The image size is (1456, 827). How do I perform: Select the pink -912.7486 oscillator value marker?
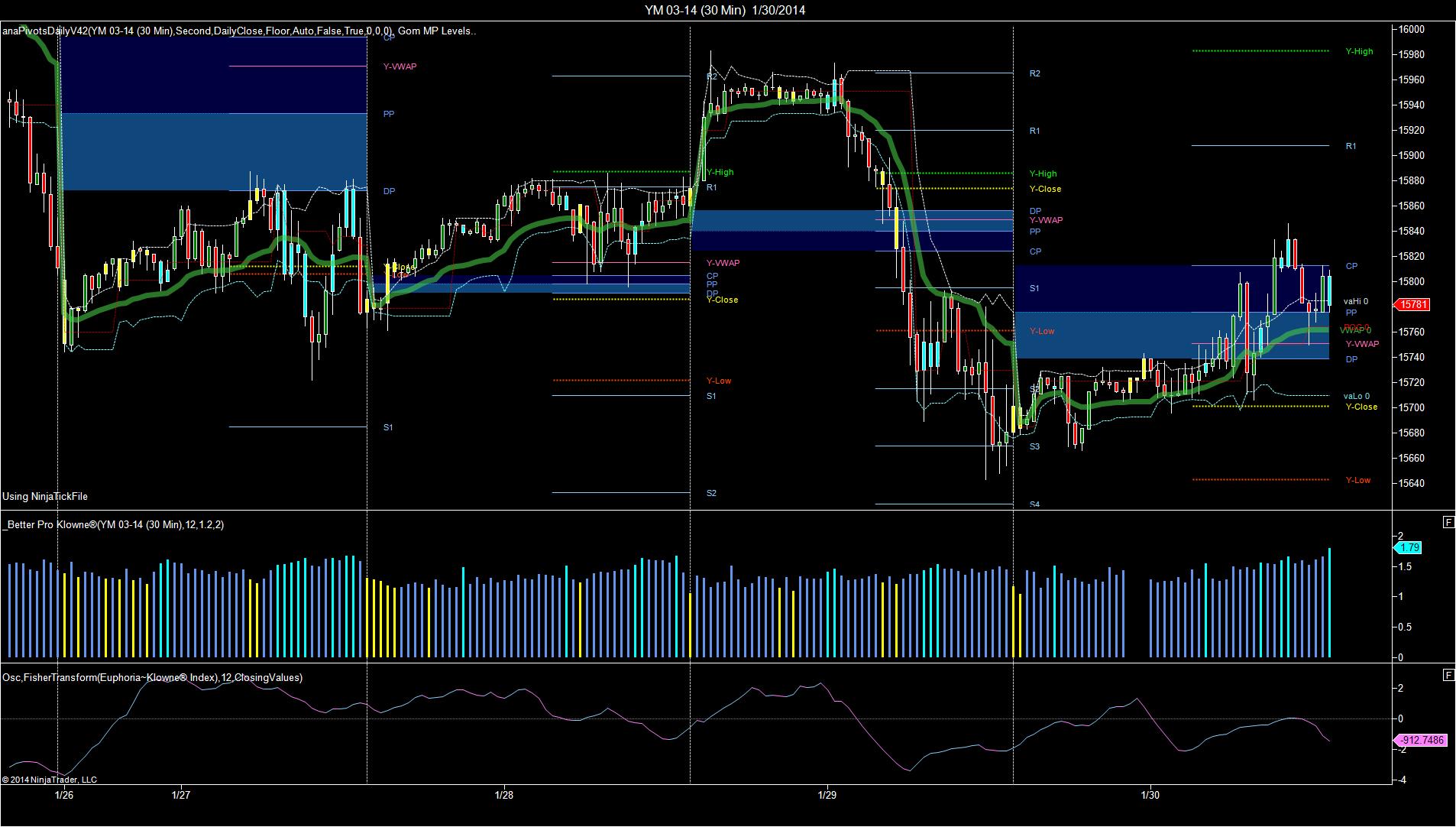tap(1421, 741)
